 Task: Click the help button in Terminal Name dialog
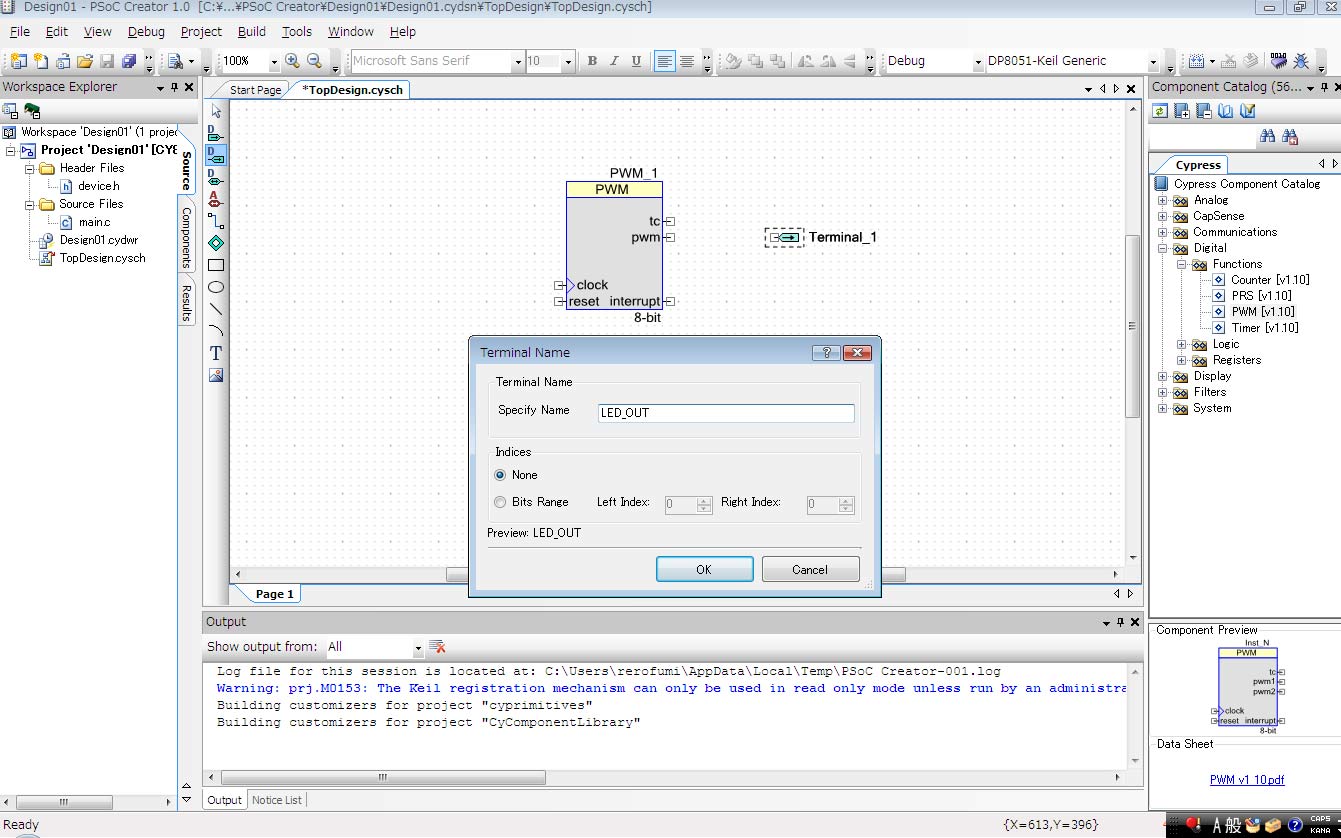[x=825, y=352]
